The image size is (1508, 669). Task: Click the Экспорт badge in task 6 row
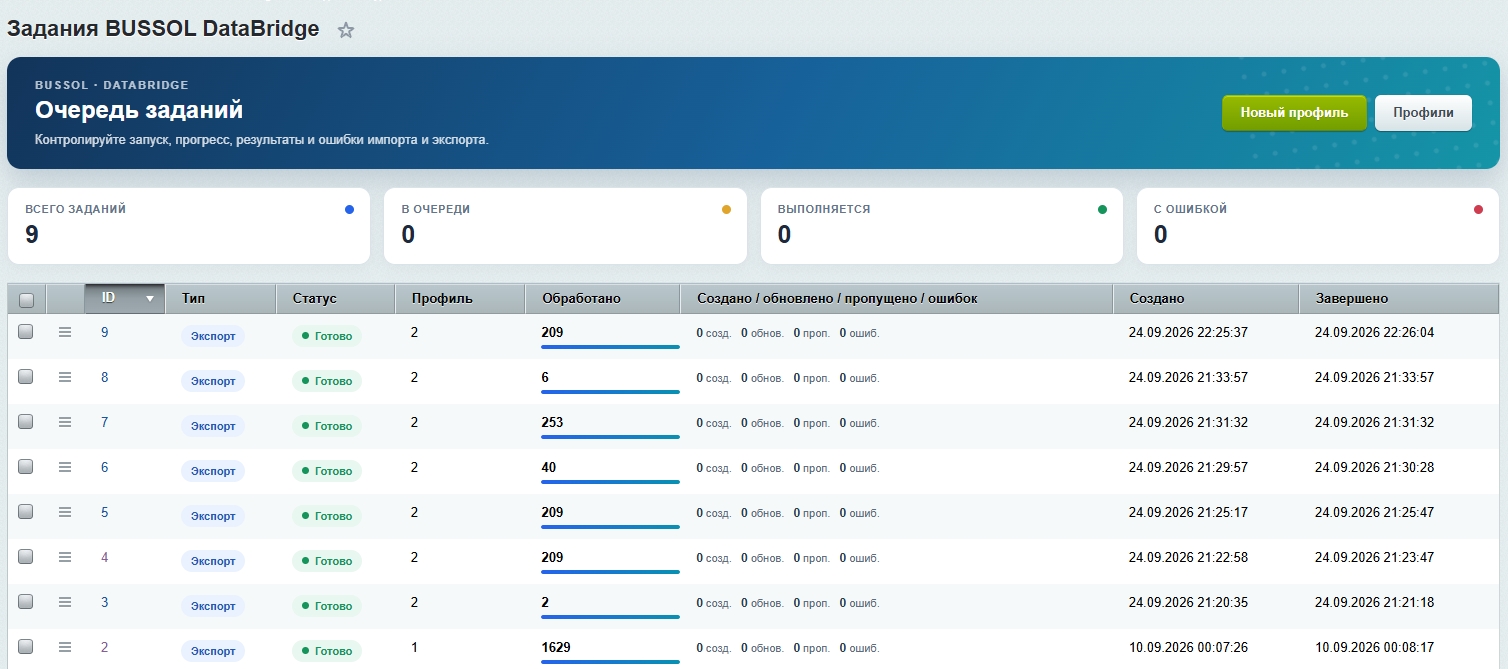[213, 471]
